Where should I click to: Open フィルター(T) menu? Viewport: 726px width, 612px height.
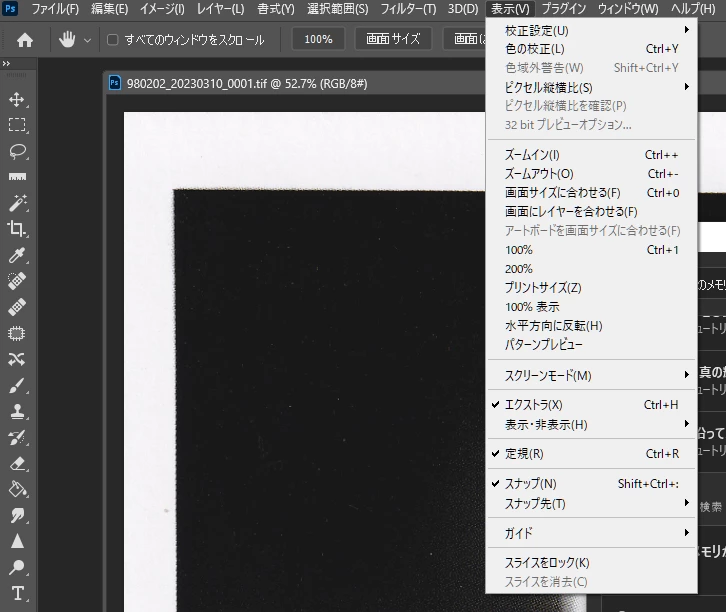[x=408, y=9]
